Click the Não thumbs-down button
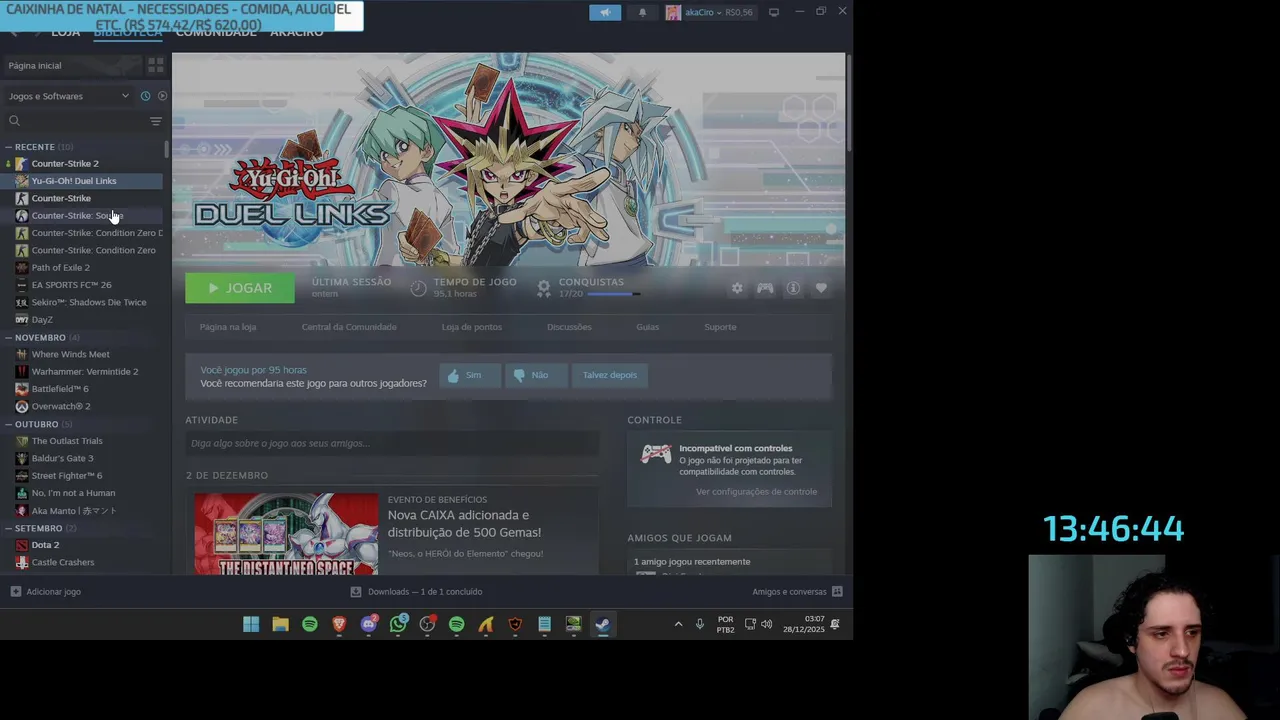Screen dimensions: 1280x720 pos(536,375)
